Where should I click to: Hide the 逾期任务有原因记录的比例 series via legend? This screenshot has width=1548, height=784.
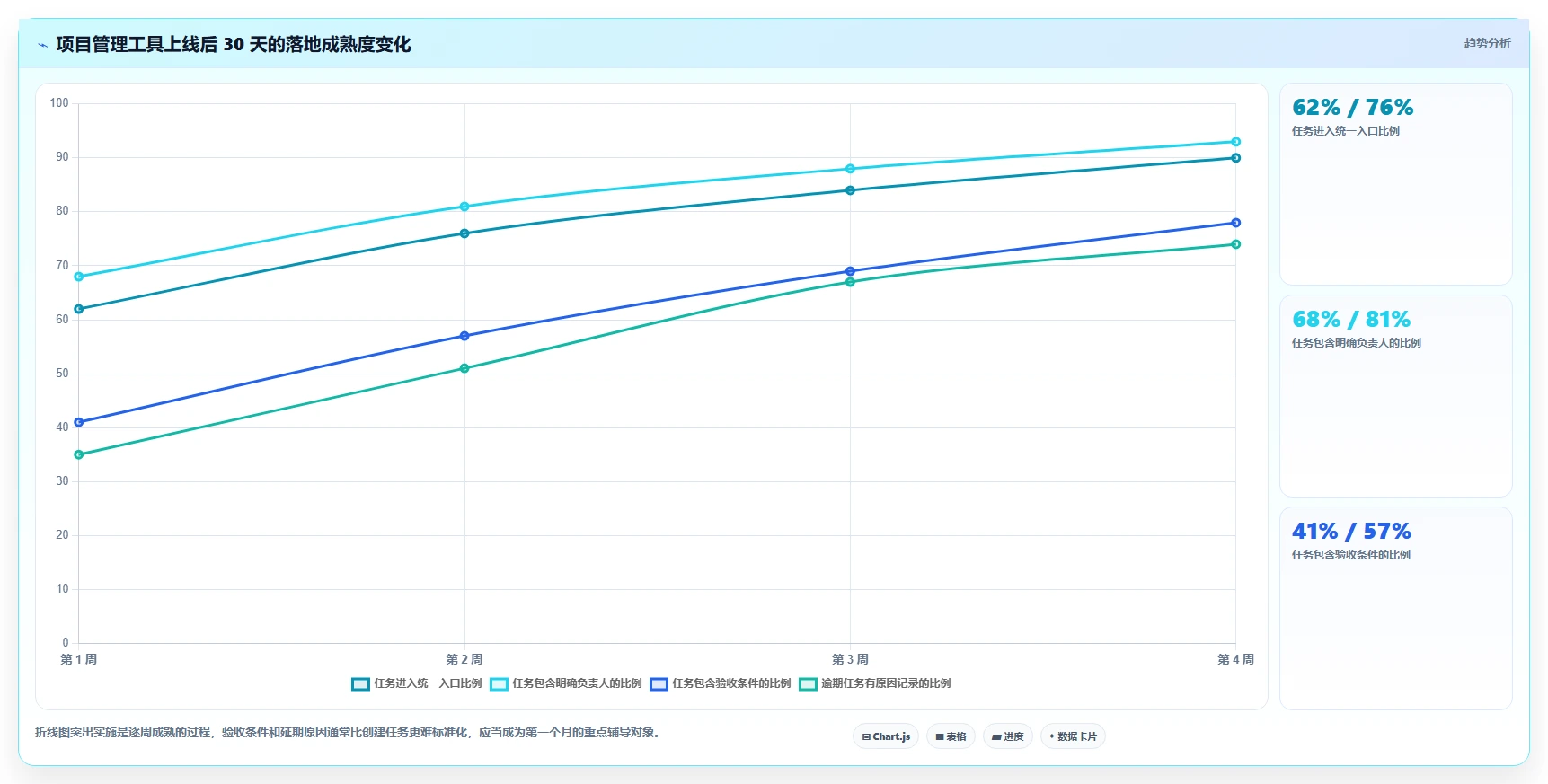click(875, 683)
